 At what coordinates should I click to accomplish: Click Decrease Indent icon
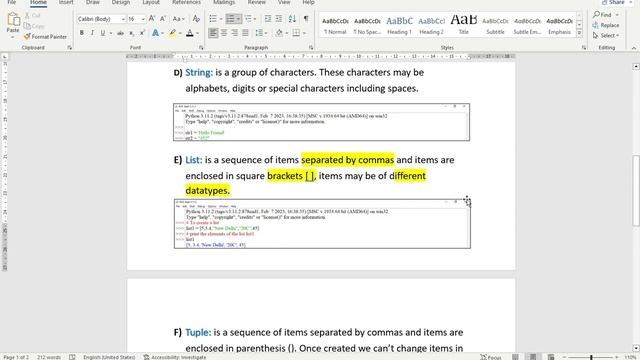coord(268,19)
